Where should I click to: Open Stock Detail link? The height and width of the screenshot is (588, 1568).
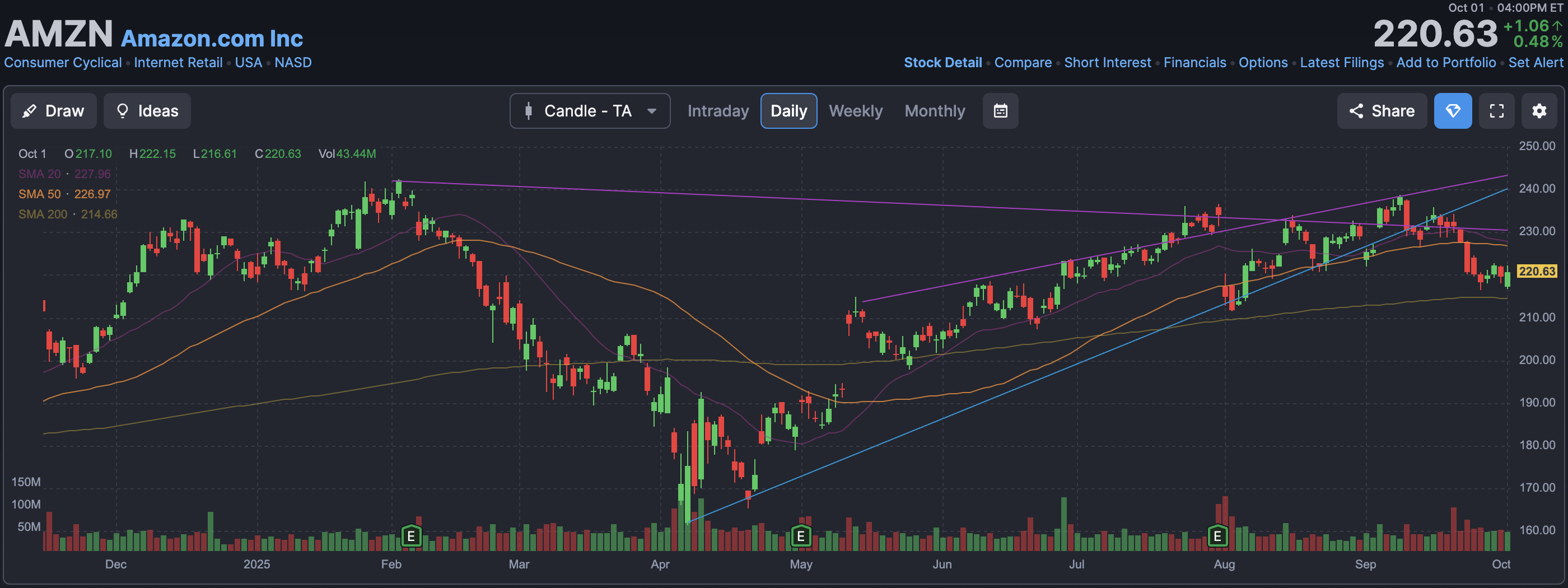(943, 63)
